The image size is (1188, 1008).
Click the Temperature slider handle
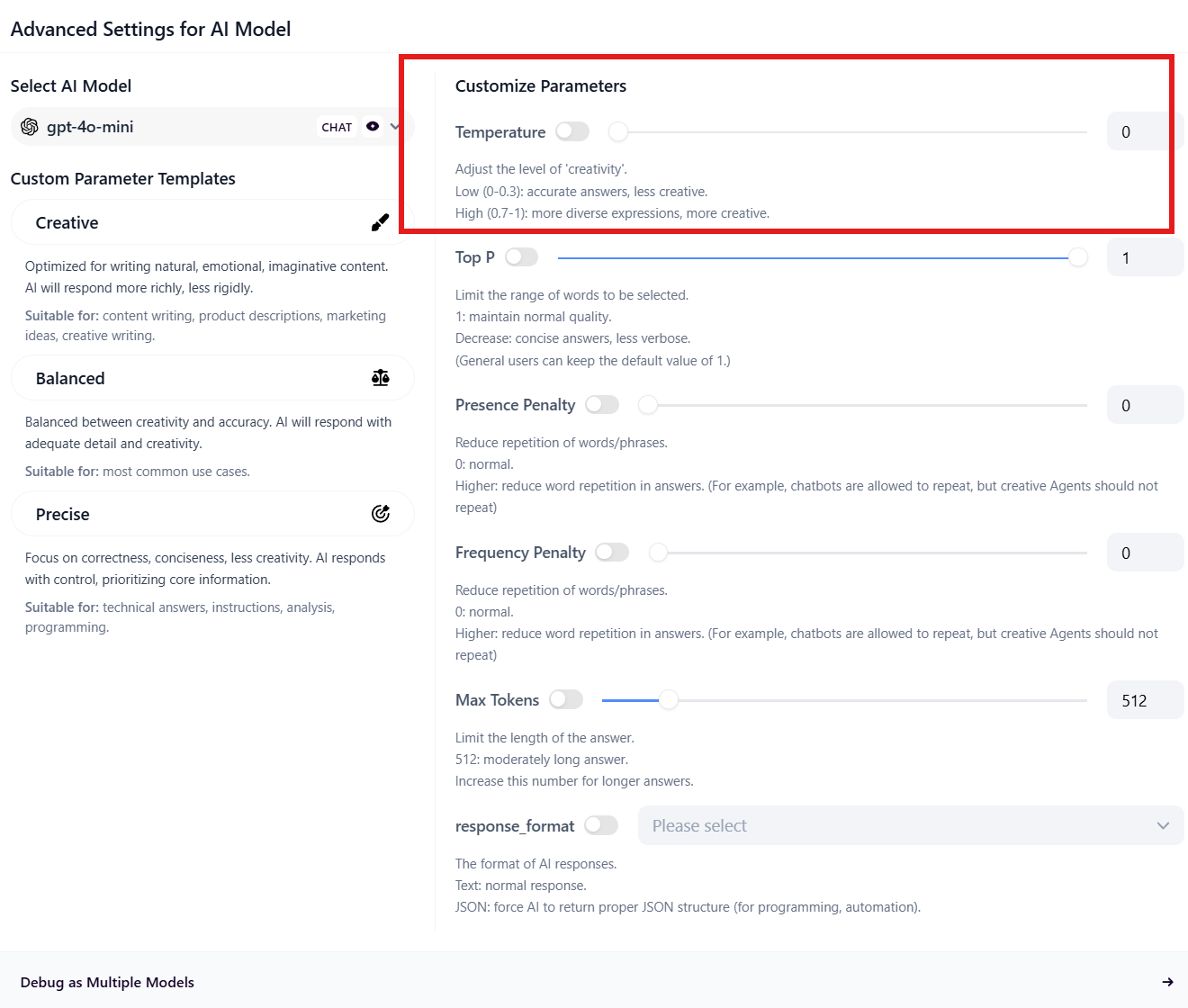pyautogui.click(x=618, y=132)
